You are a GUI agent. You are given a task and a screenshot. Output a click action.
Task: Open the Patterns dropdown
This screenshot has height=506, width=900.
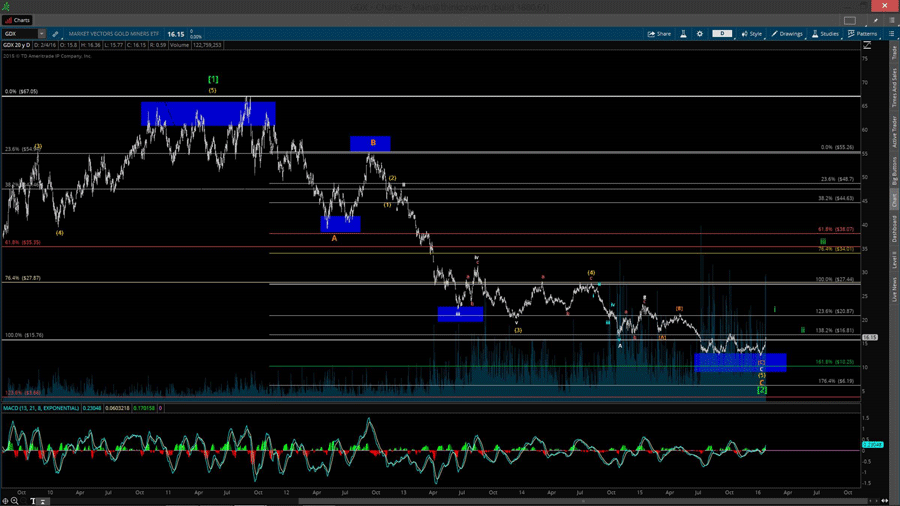(x=862, y=34)
